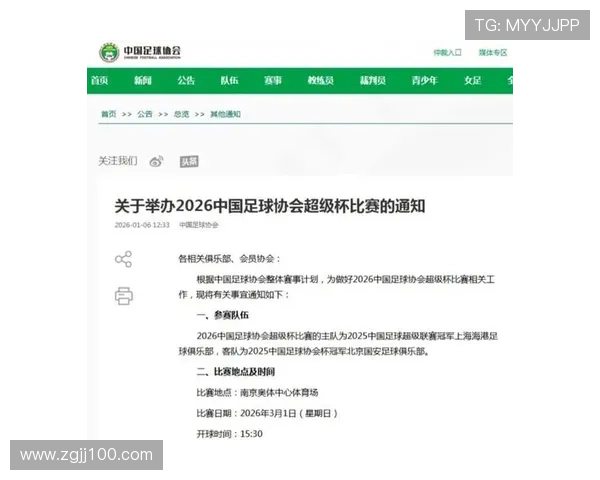This screenshot has height=480, width=600.
Task: Click the source label 中国足球协会 under title
Action: (x=199, y=225)
